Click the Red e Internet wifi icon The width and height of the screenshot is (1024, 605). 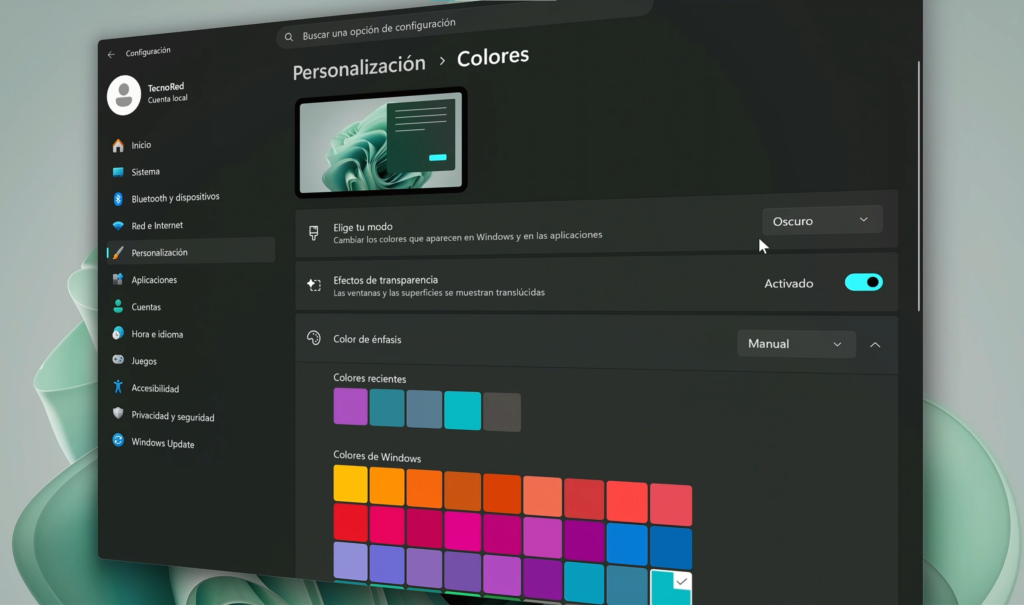click(x=118, y=225)
